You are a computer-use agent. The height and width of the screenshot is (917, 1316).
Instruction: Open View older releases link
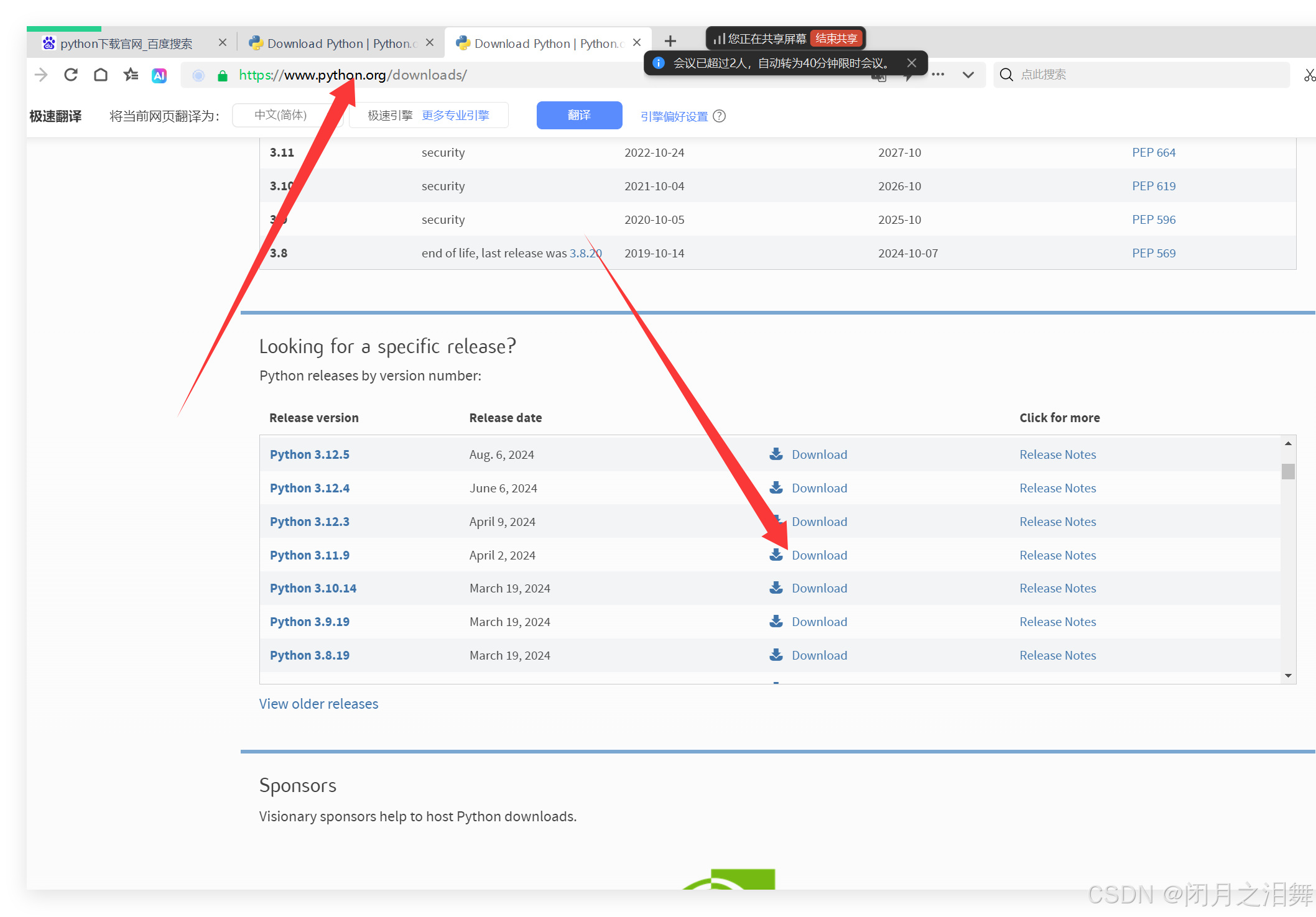click(318, 704)
